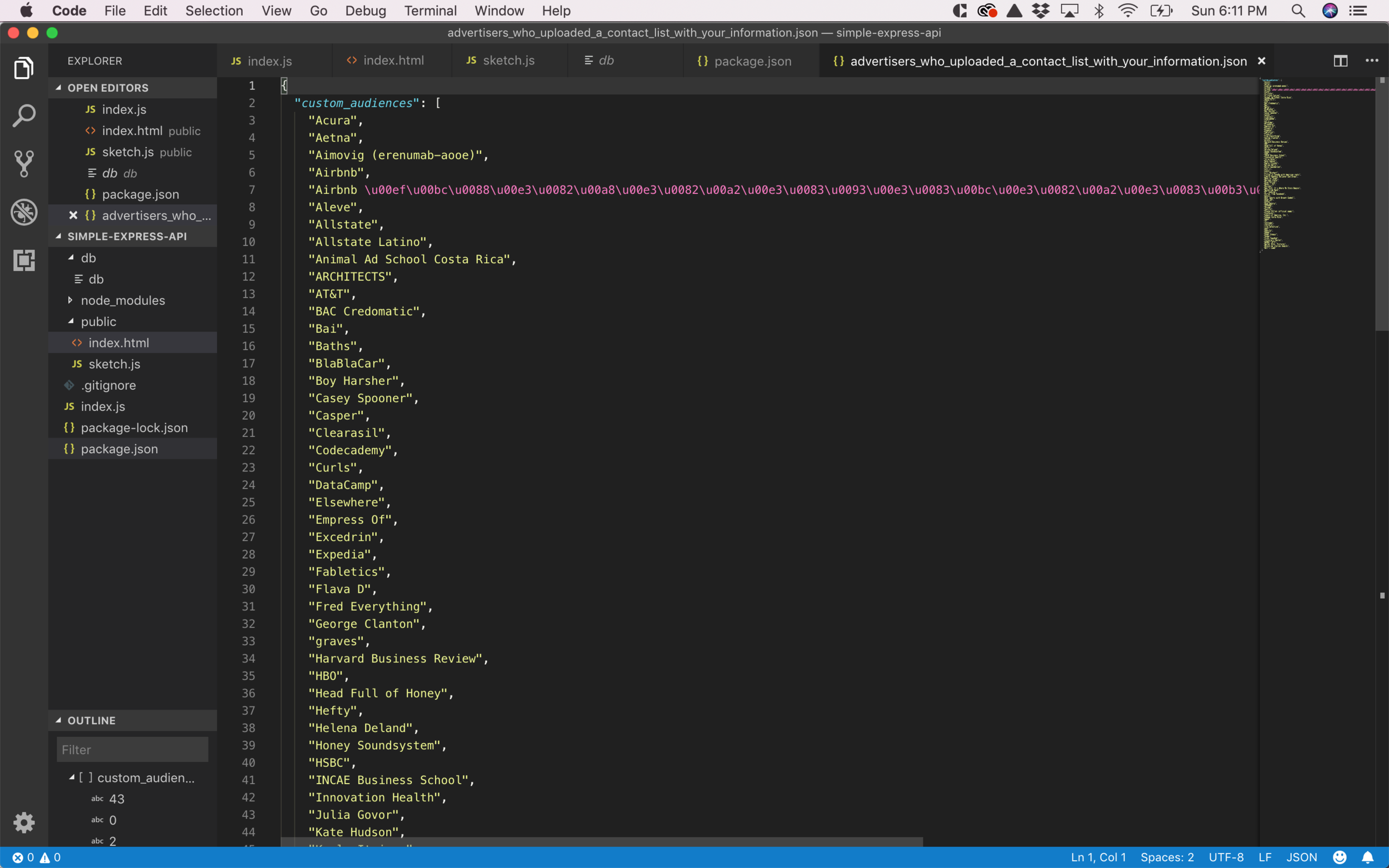Open the Apple menu

(x=26, y=11)
